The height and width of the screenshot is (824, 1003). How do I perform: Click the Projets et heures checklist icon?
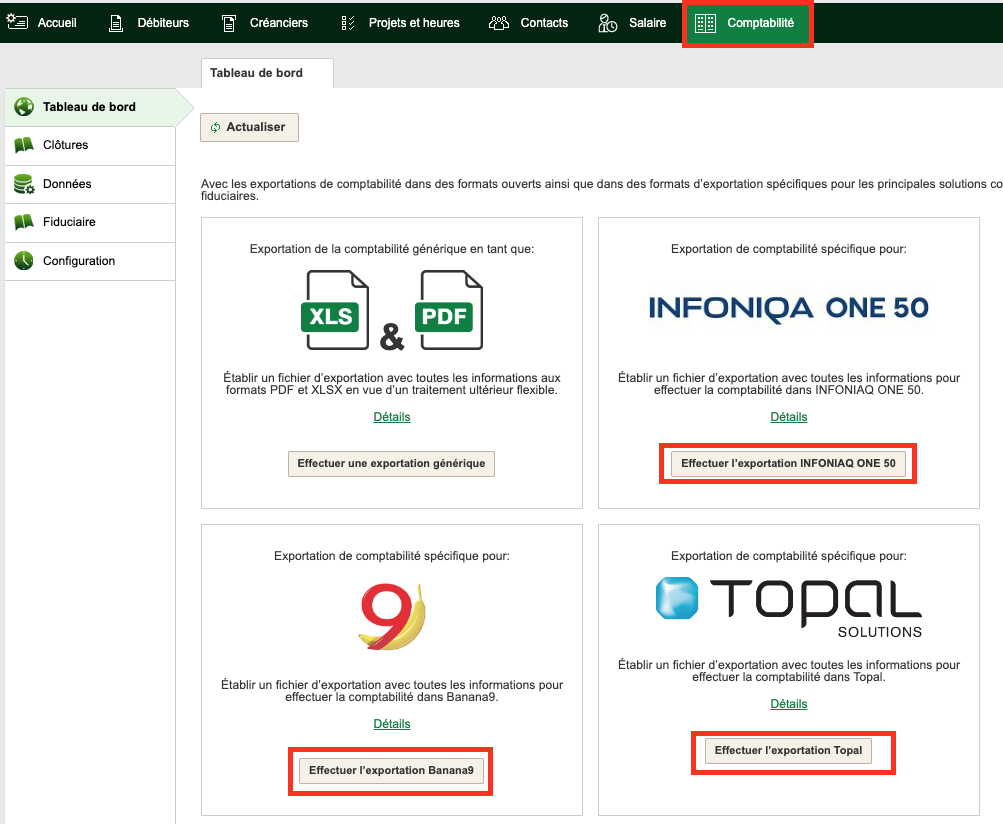(348, 24)
